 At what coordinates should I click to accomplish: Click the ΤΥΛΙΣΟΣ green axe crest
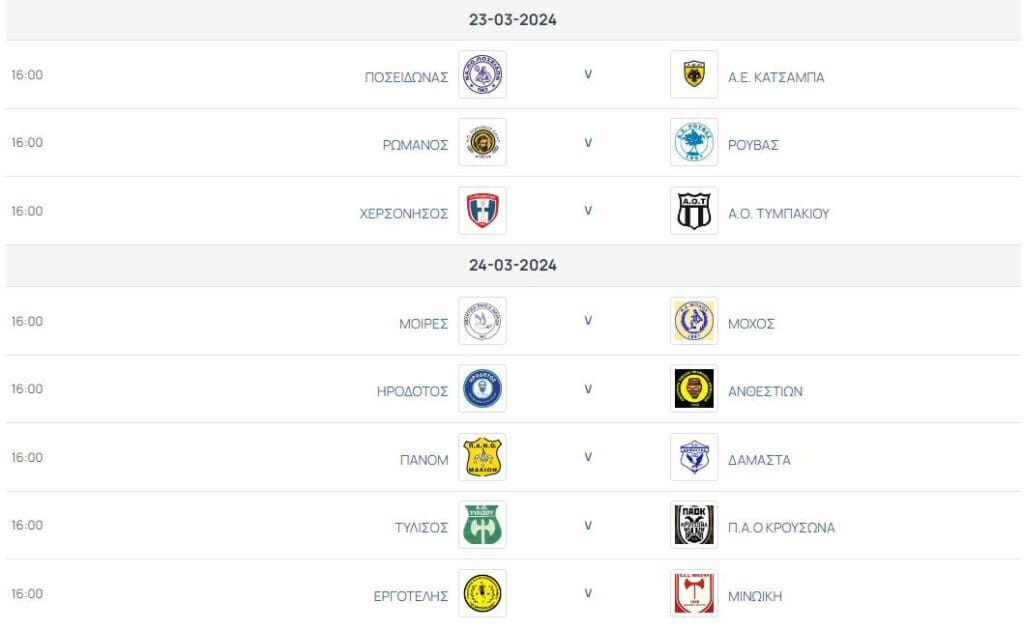point(483,525)
